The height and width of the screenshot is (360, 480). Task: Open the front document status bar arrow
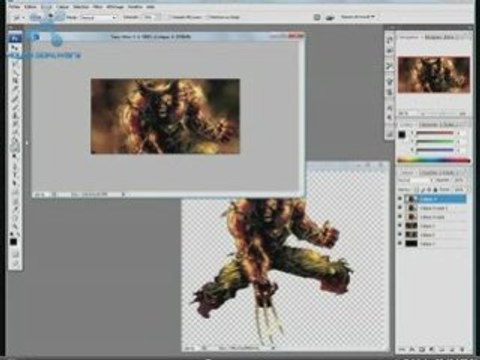click(123, 194)
